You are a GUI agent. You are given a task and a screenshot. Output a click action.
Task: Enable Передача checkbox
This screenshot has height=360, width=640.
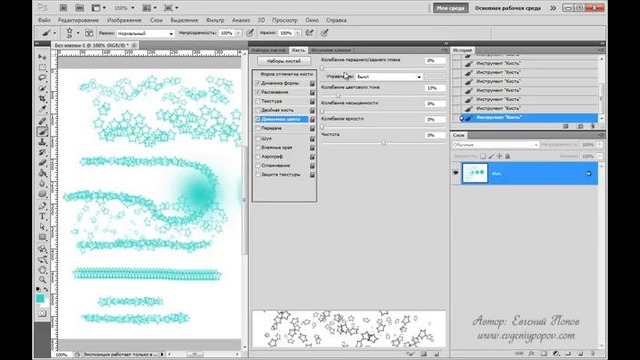pos(258,128)
